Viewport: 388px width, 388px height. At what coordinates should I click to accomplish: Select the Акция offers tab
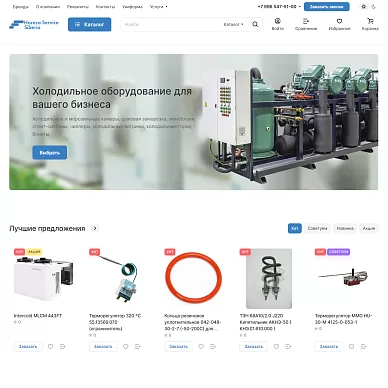click(x=369, y=228)
